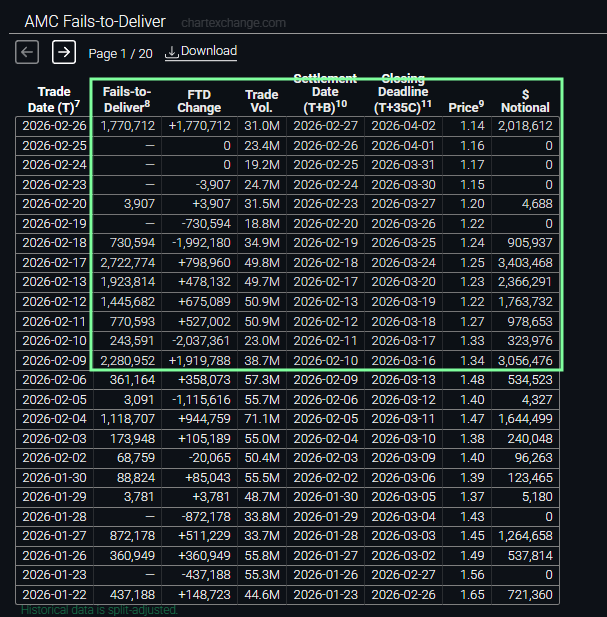
Task: Select notional value 123,465
Action: coord(530,478)
